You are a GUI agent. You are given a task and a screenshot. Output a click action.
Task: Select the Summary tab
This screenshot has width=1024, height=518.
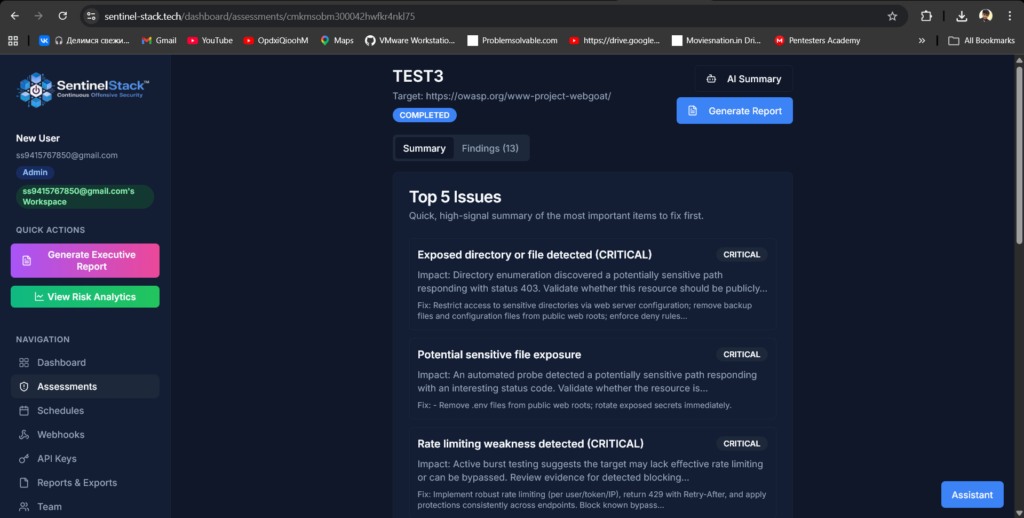424,148
